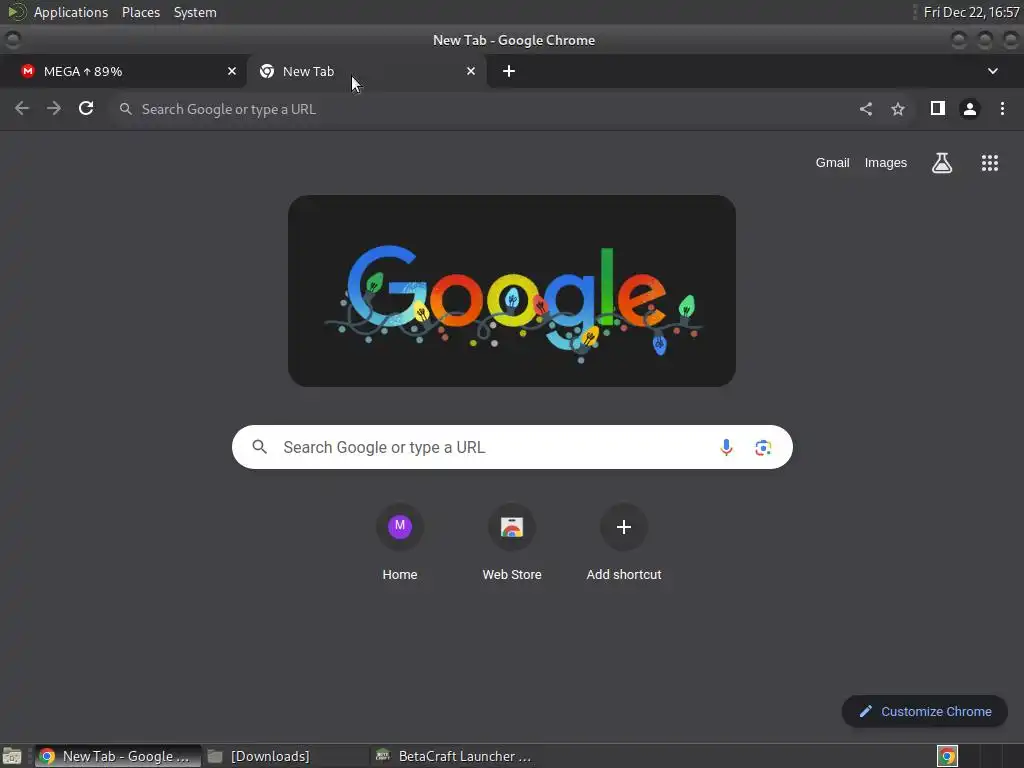
Task: Expand the tab search dropdown chevron
Action: click(x=993, y=71)
